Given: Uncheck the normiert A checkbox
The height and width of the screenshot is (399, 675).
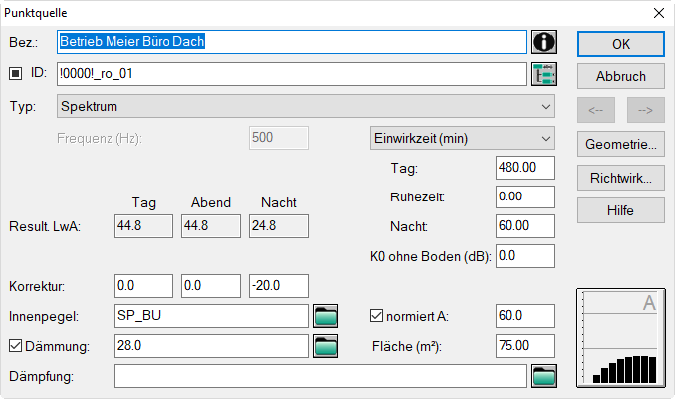Looking at the screenshot, I should 376,316.
